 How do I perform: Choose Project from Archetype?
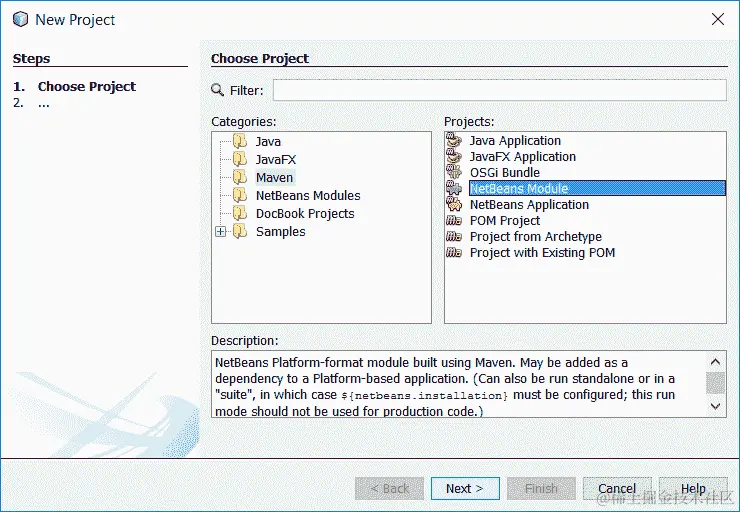[536, 237]
